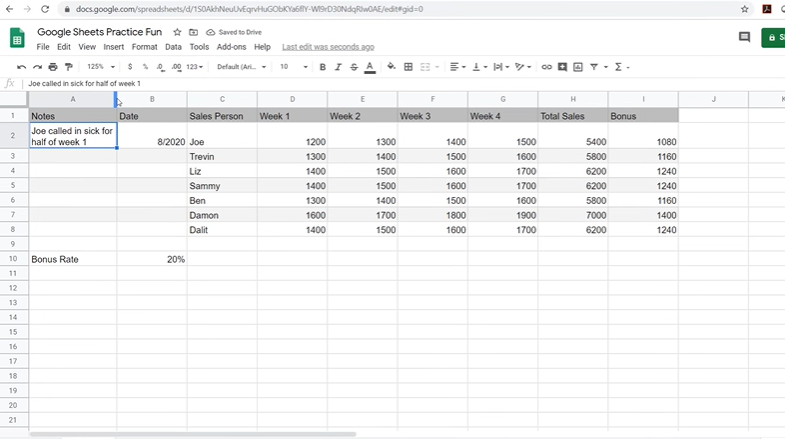The height and width of the screenshot is (439, 785).
Task: Select the Bonus Rate cell
Action: click(73, 259)
